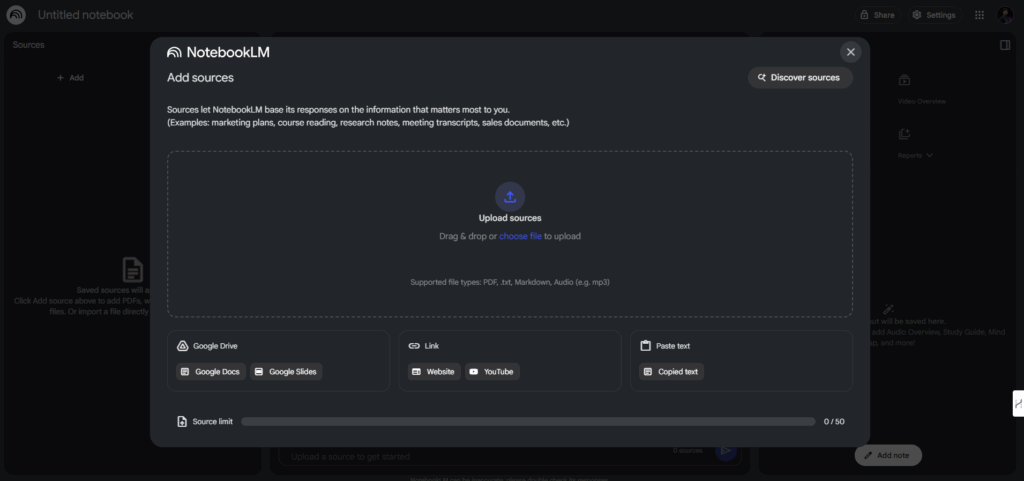Click the Google Drive label
This screenshot has height=481, width=1024.
coord(216,346)
